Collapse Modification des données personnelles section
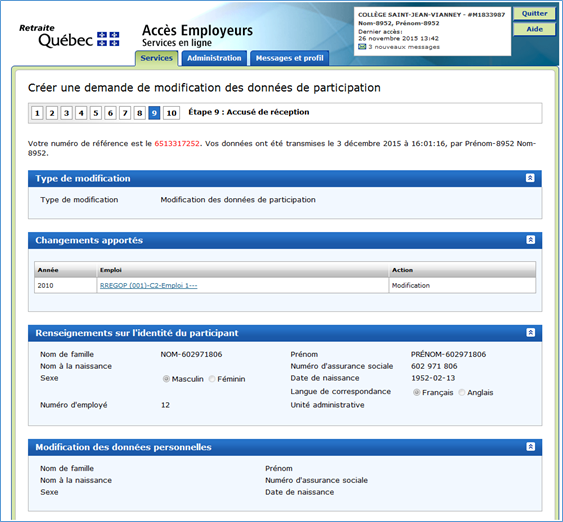The image size is (563, 522). coord(530,447)
